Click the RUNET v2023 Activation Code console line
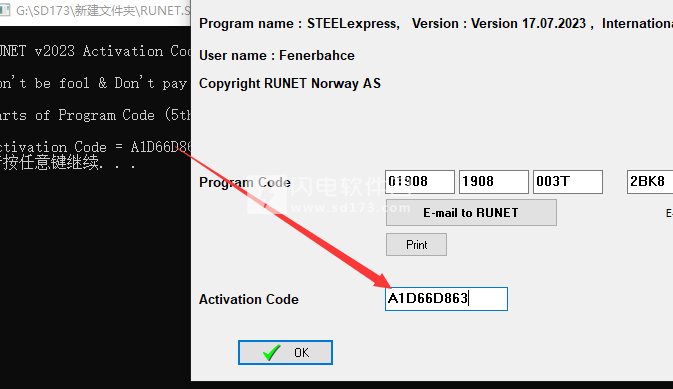This screenshot has height=389, width=673. [x=95, y=51]
